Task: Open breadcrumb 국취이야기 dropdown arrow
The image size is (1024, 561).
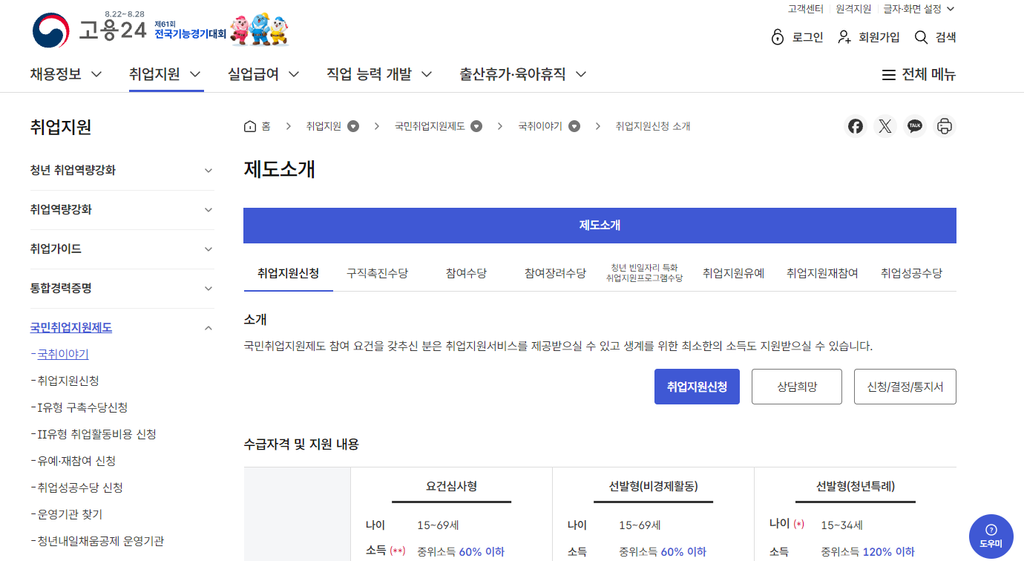Action: tap(574, 126)
